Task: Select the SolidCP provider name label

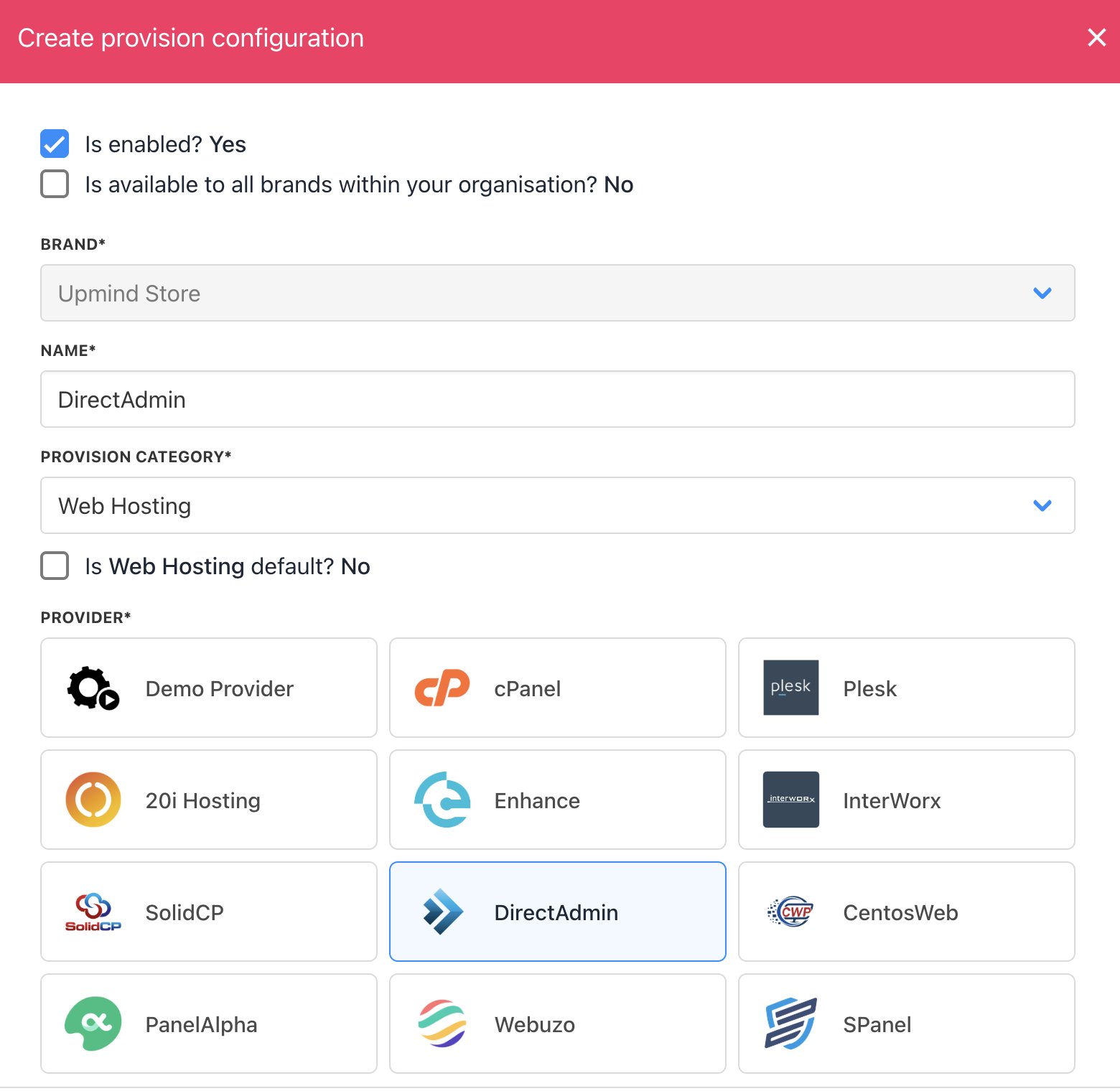Action: pyautogui.click(x=185, y=912)
